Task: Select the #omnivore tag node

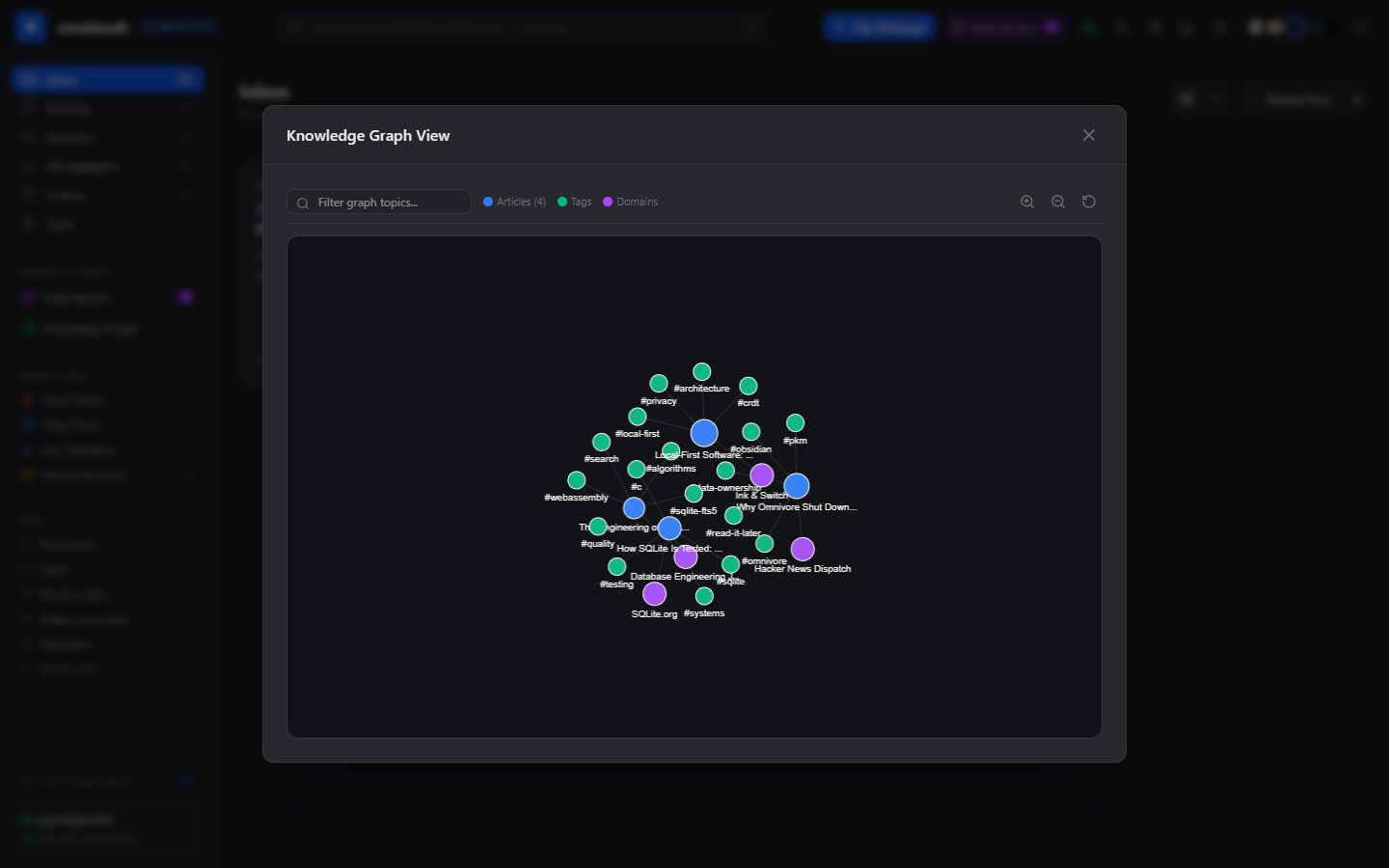Action: tap(765, 544)
